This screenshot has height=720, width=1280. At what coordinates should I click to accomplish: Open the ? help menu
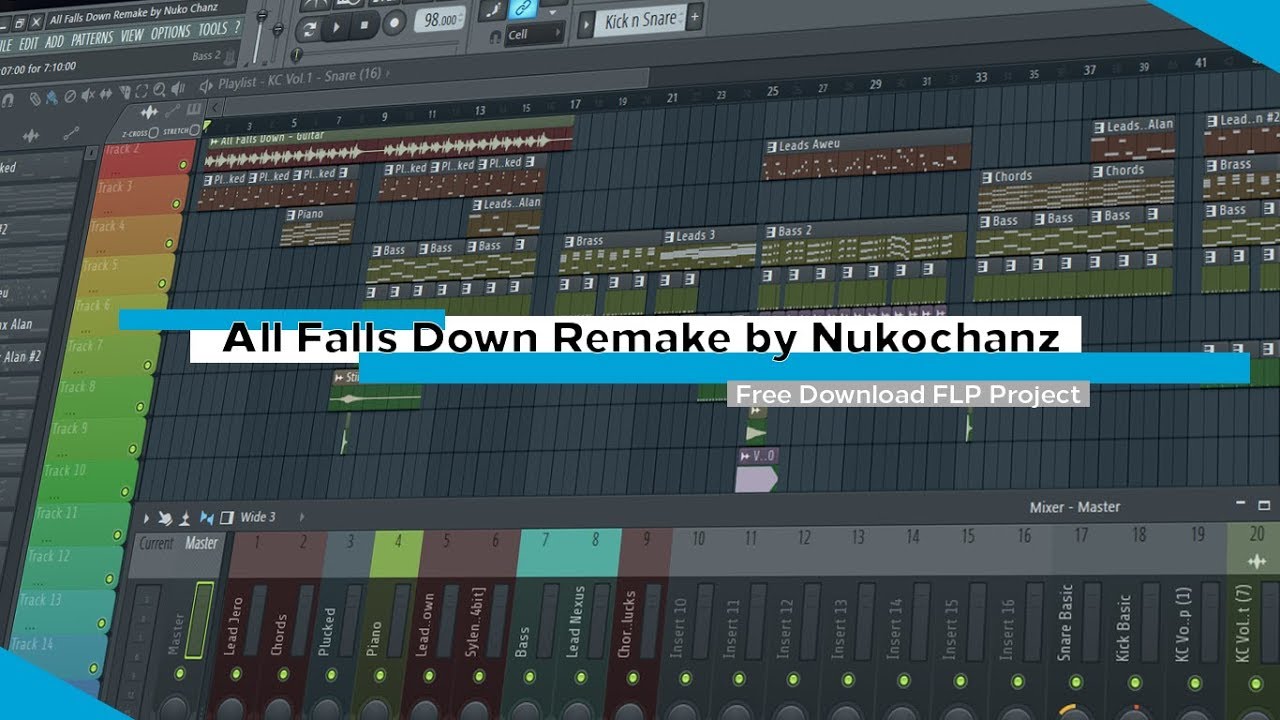(237, 26)
